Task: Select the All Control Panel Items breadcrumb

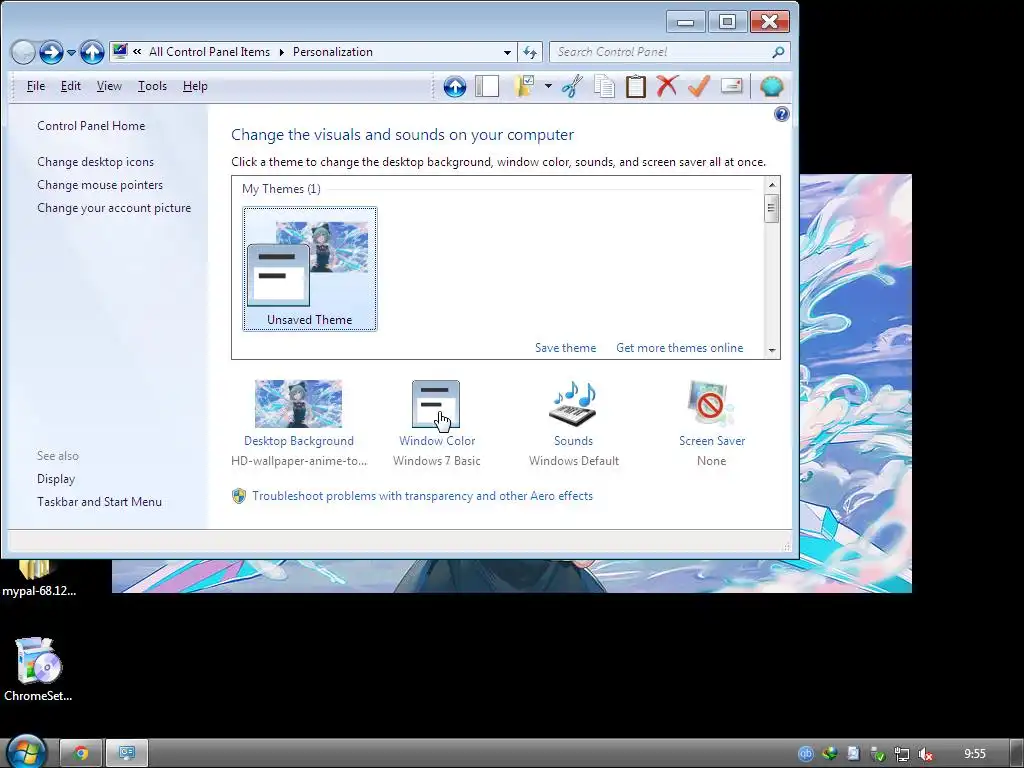Action: (x=209, y=52)
